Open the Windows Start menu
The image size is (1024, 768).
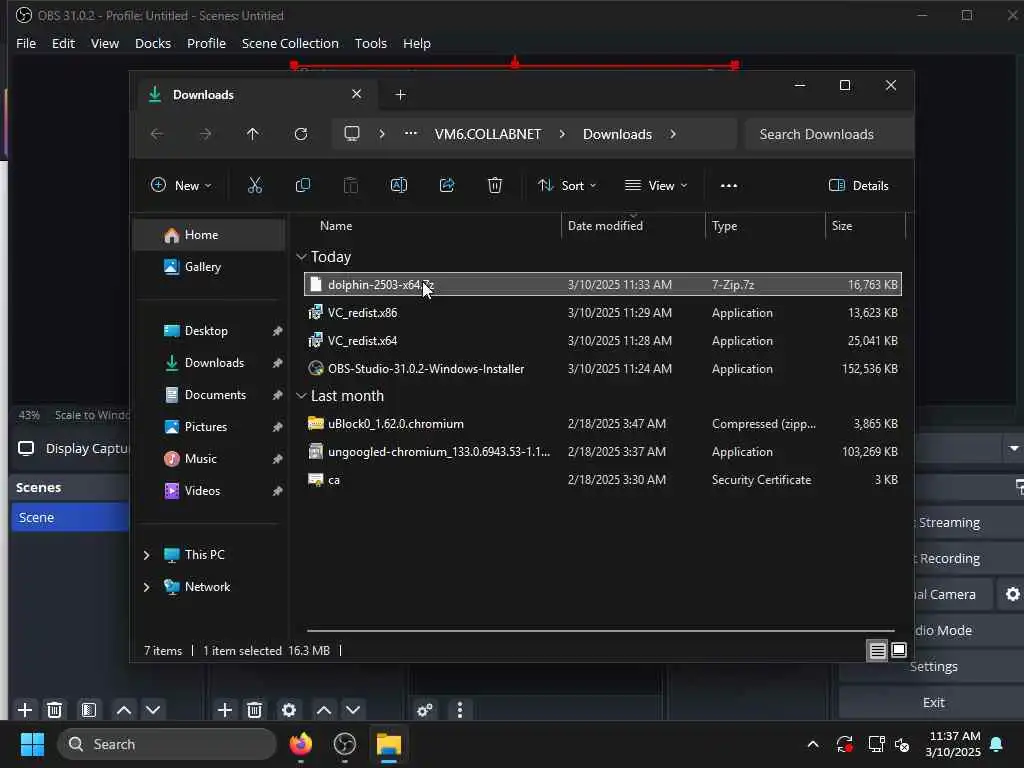coord(32,744)
